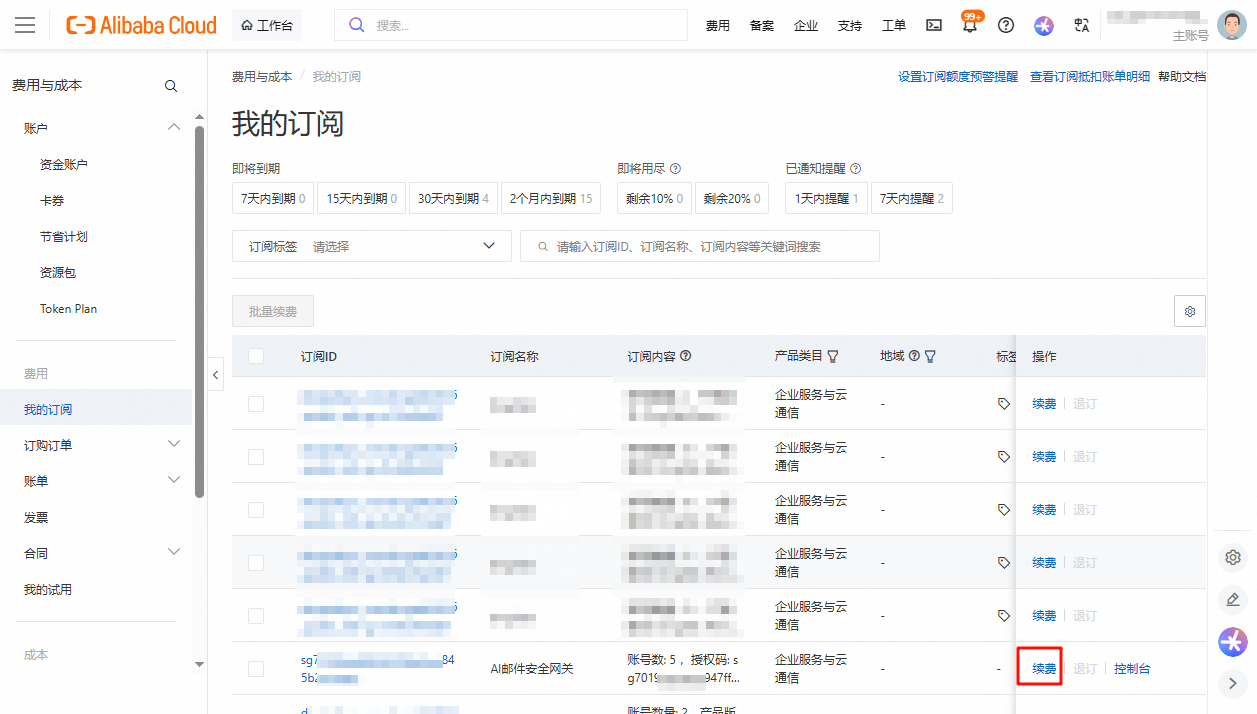
Task: Open 控制台 link in AI邮件安全网关 row
Action: pyautogui.click(x=1132, y=669)
